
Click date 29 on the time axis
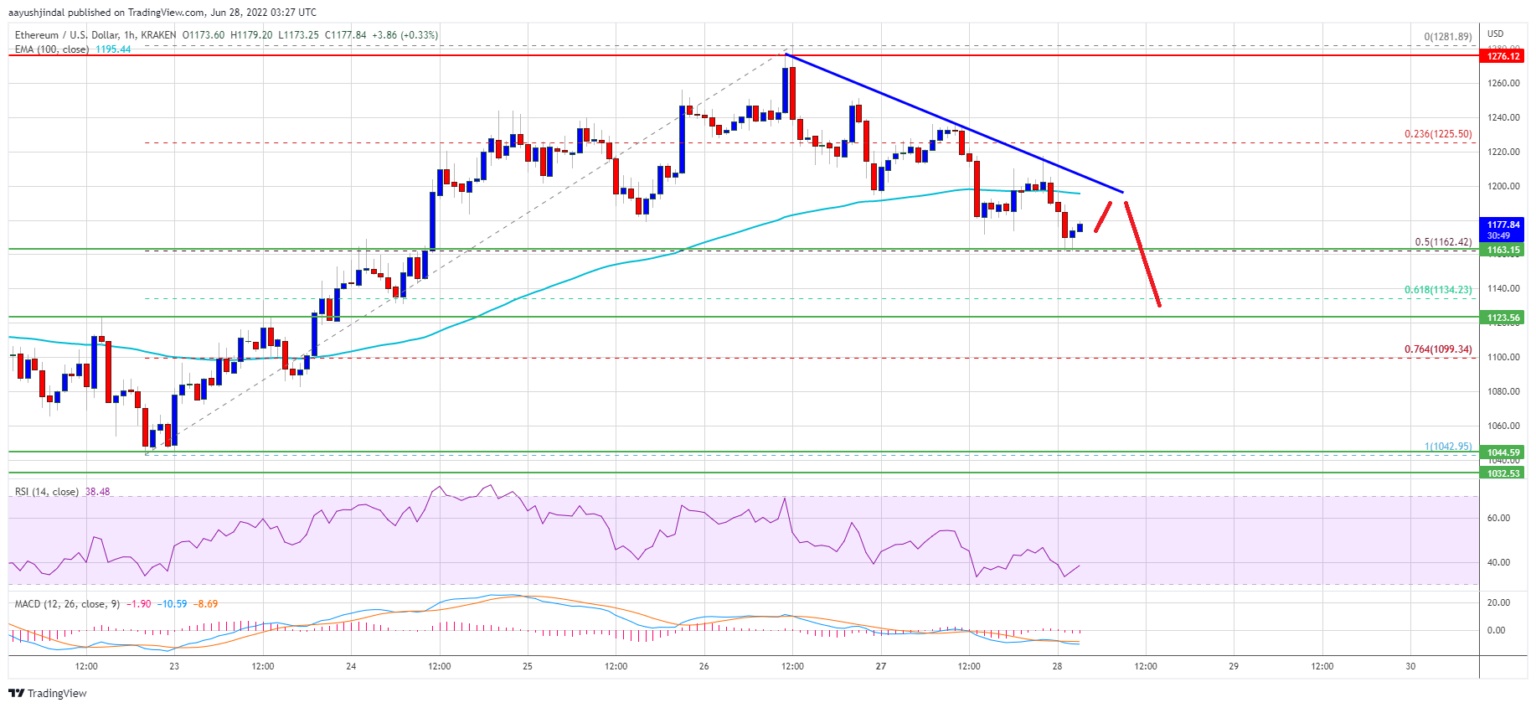1233,665
